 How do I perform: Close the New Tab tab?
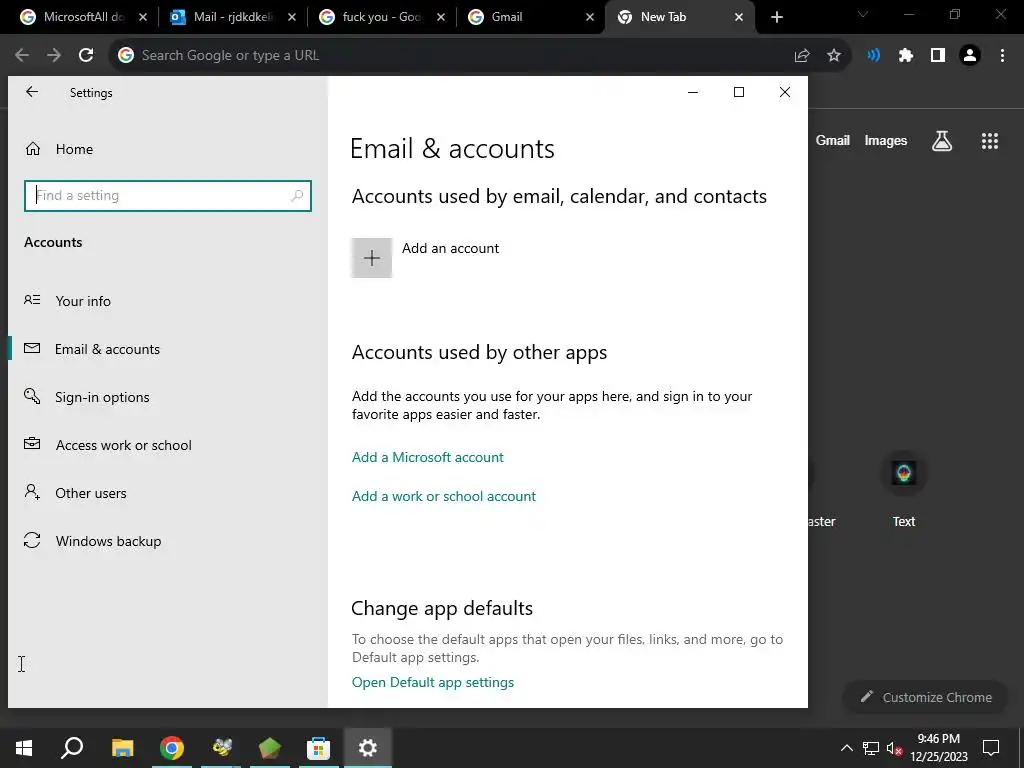(739, 18)
